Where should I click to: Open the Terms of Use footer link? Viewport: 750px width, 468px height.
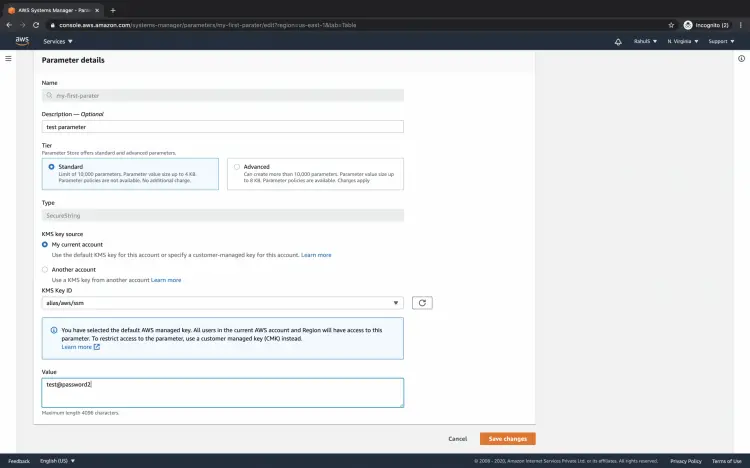click(x=727, y=461)
